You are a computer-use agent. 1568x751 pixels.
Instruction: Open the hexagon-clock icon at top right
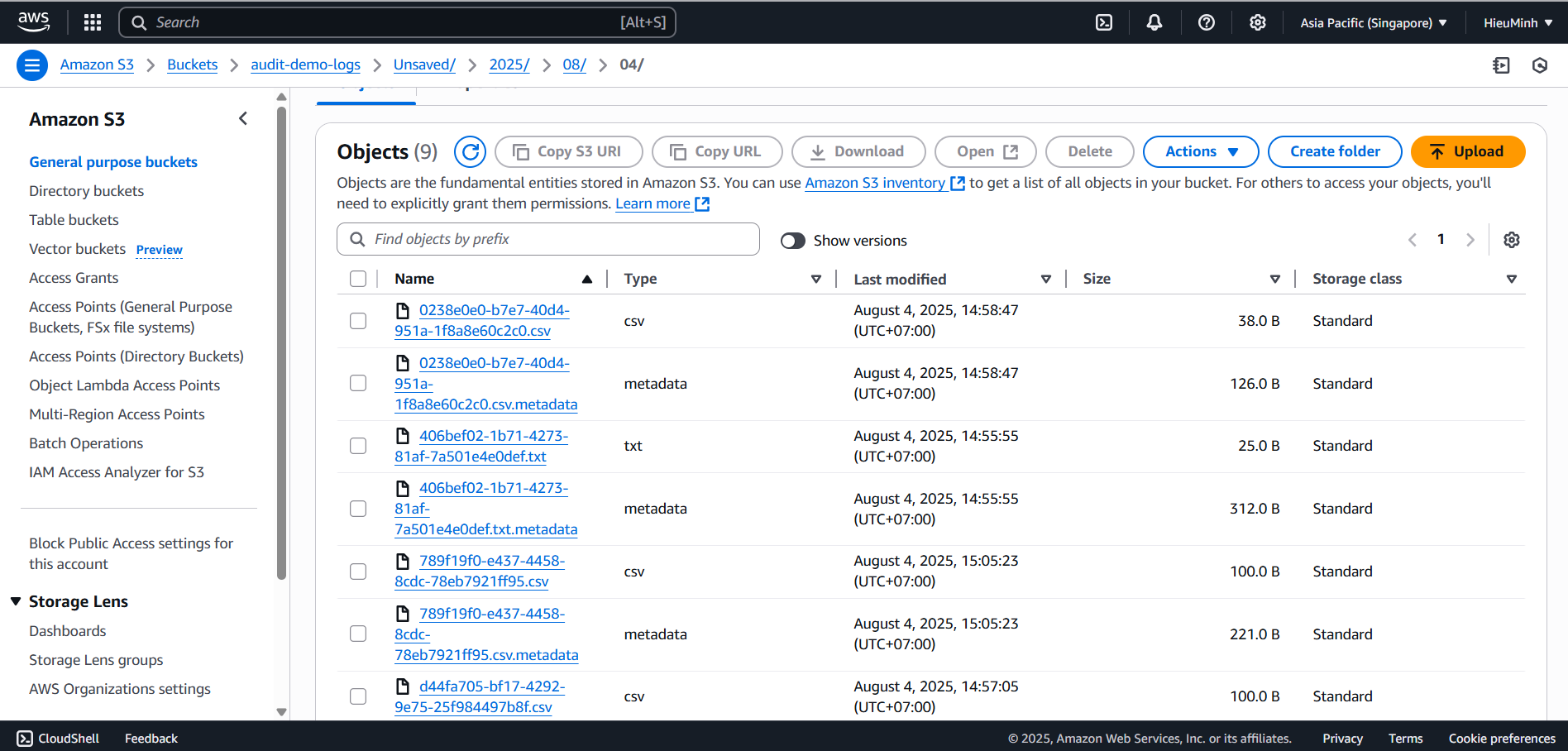point(1540,65)
